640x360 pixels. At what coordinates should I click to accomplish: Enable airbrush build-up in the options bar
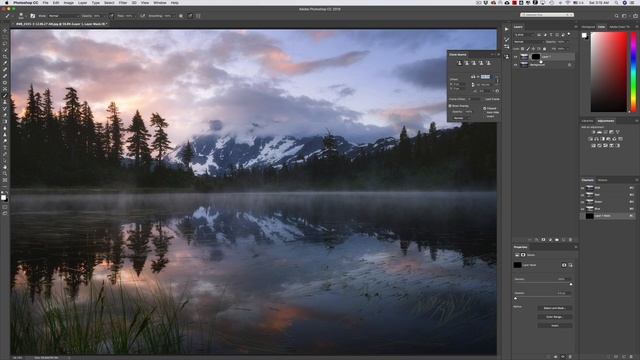(x=142, y=16)
